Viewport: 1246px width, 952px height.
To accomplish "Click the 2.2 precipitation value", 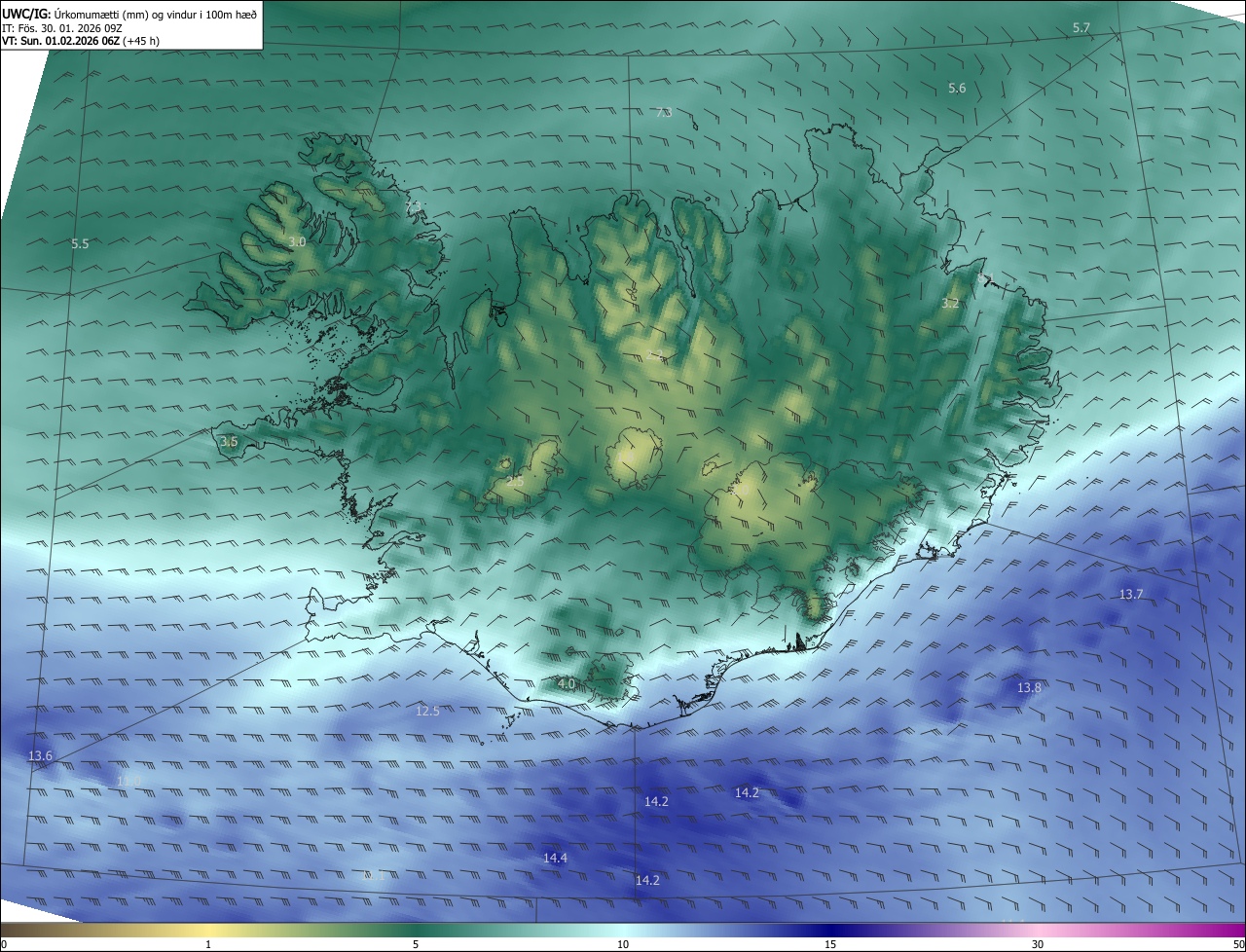I will pyautogui.click(x=655, y=354).
